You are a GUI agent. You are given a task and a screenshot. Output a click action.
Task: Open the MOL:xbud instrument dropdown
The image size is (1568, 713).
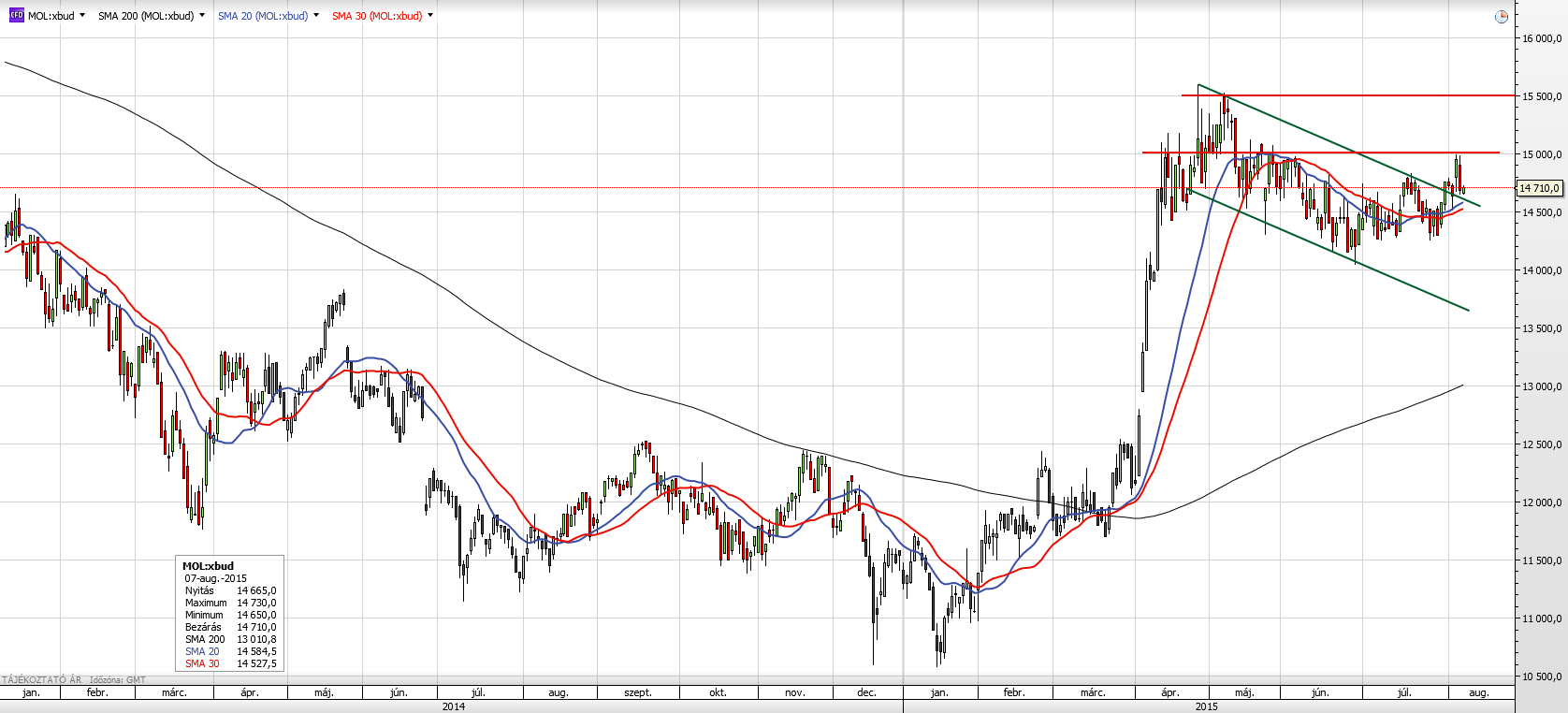point(82,15)
